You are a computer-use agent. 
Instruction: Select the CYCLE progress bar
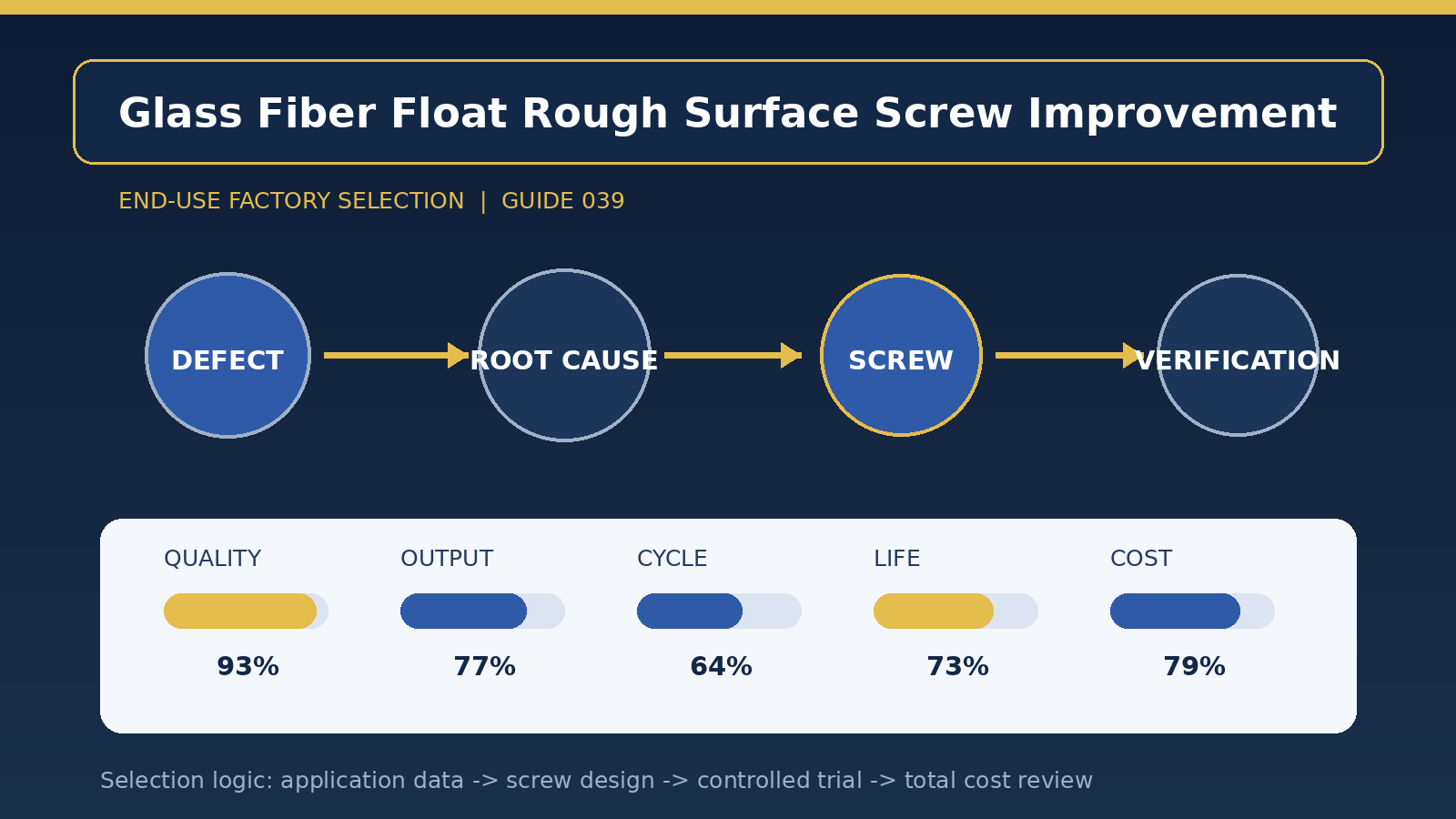click(719, 611)
